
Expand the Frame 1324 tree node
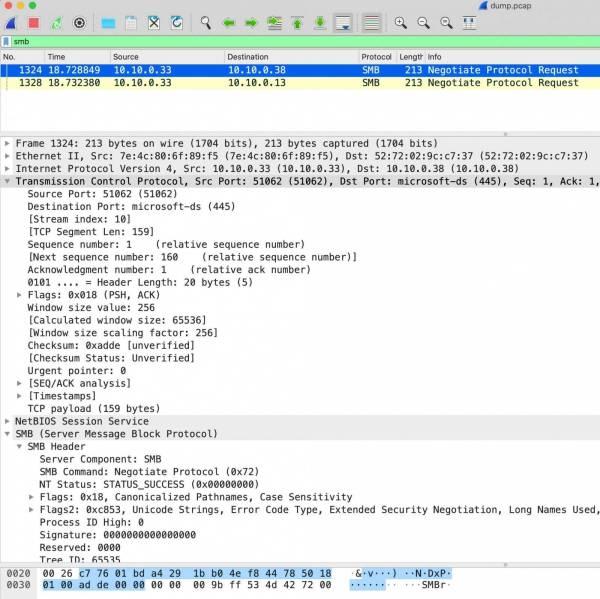point(8,144)
